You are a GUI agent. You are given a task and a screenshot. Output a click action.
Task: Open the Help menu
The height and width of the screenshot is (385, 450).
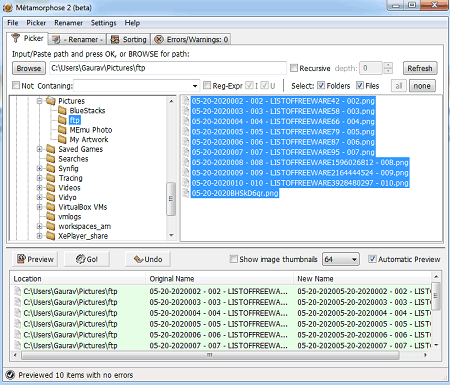(x=132, y=23)
